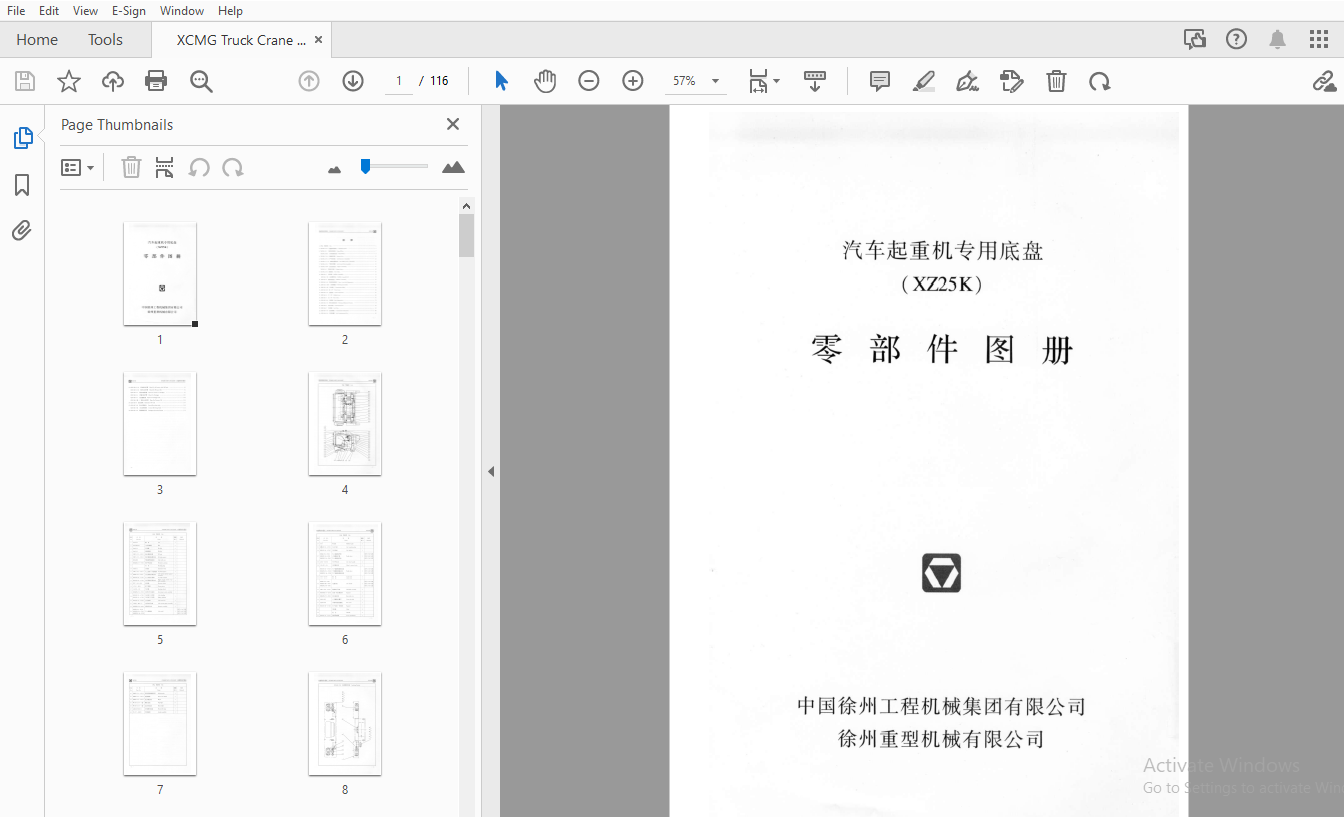
Task: Select page 6 thumbnail
Action: click(x=345, y=574)
